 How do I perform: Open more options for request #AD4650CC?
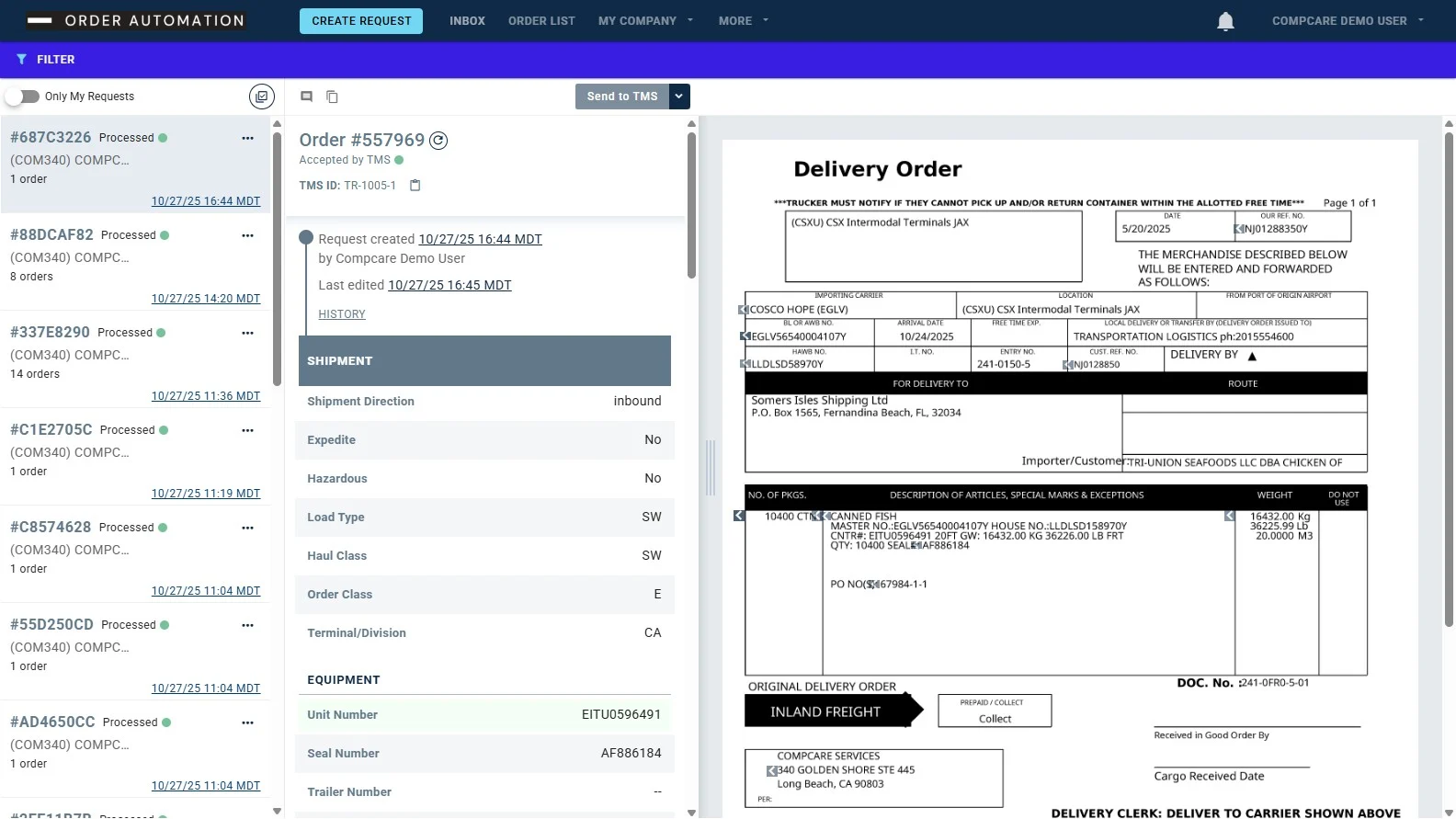247,722
